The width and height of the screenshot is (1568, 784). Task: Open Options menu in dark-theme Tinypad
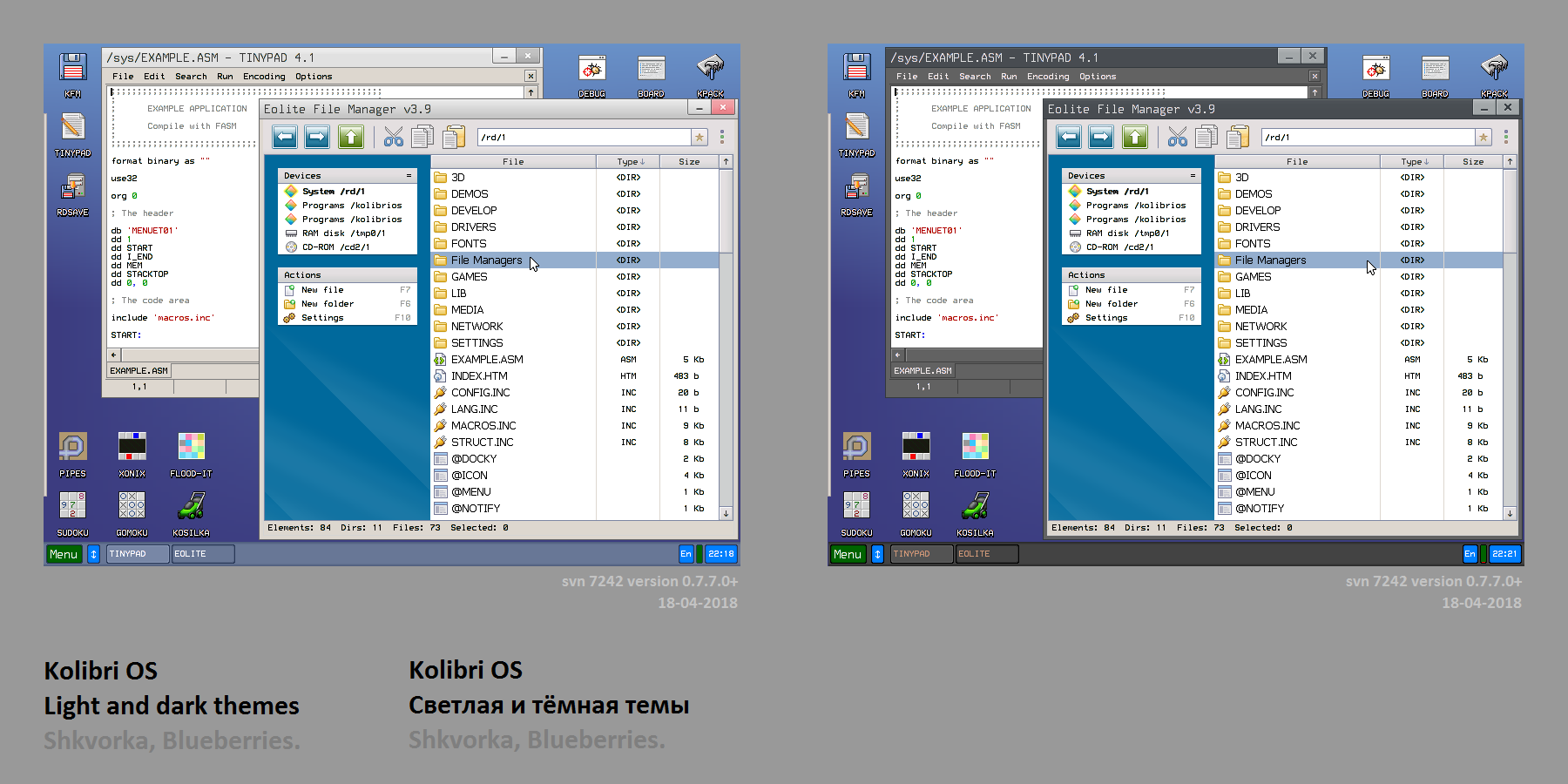point(1098,77)
